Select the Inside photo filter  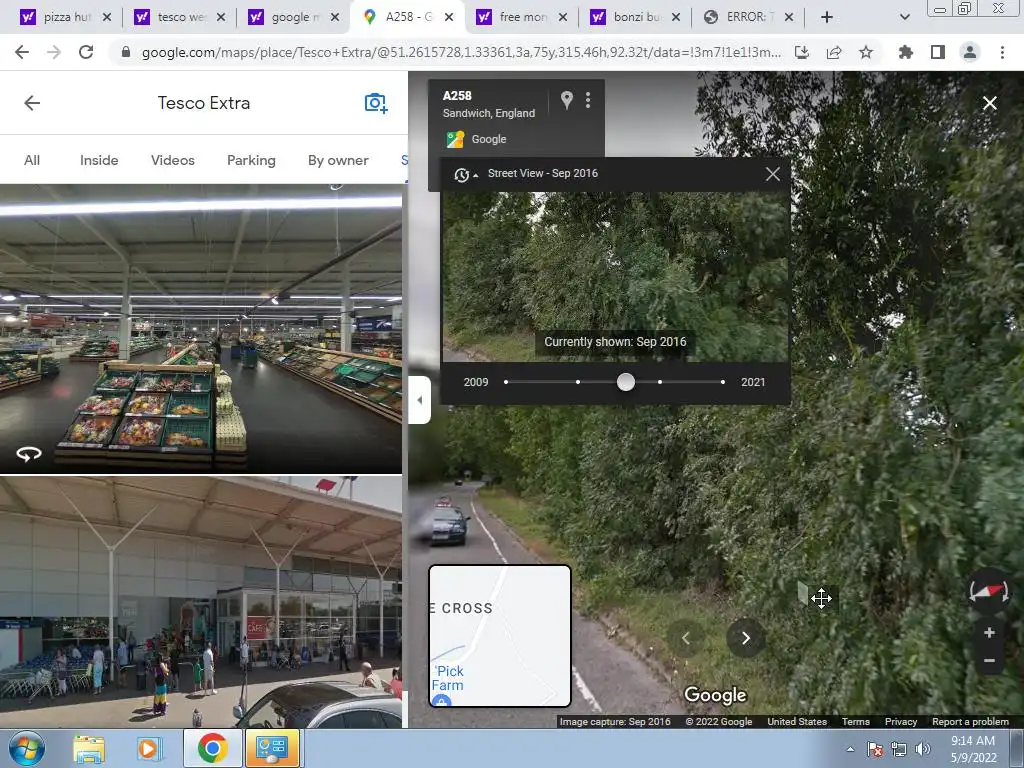coord(99,160)
